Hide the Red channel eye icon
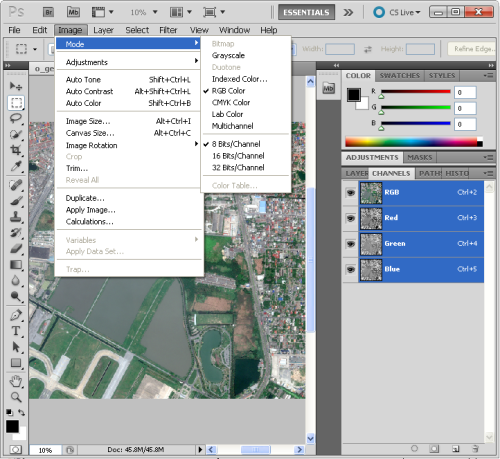 click(350, 218)
